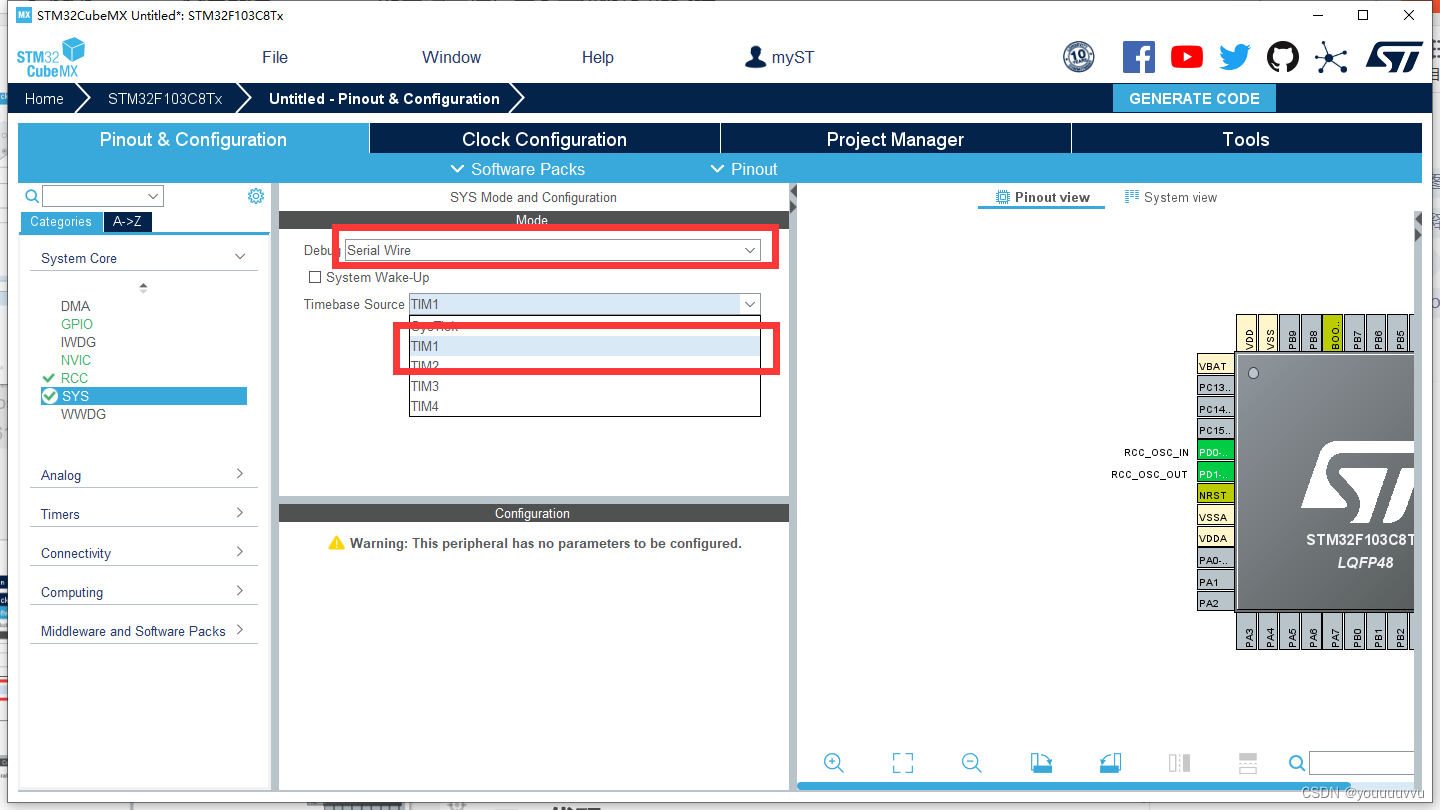This screenshot has width=1440, height=810.
Task: Choose TIM3 from Timebase Source list
Action: click(585, 386)
